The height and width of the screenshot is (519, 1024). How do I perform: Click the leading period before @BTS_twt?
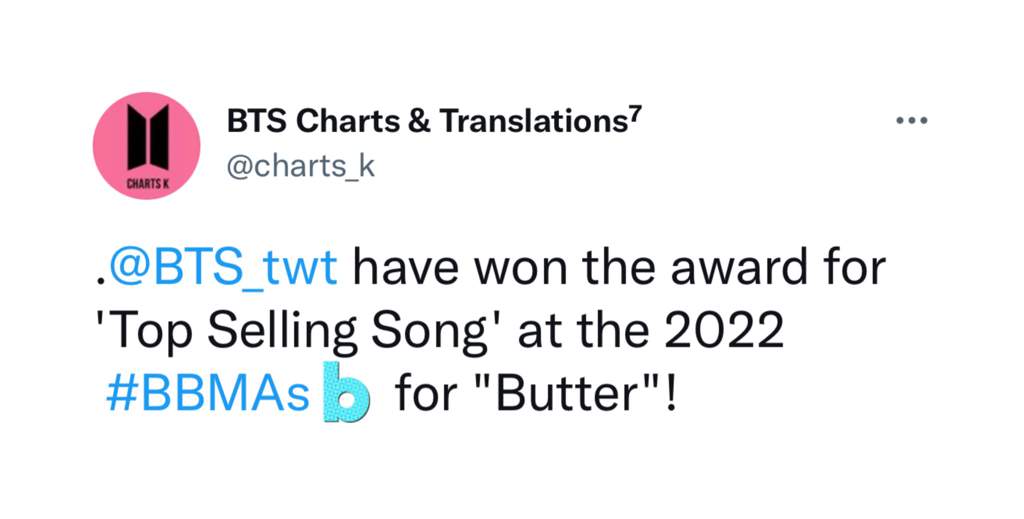pyautogui.click(x=99, y=283)
